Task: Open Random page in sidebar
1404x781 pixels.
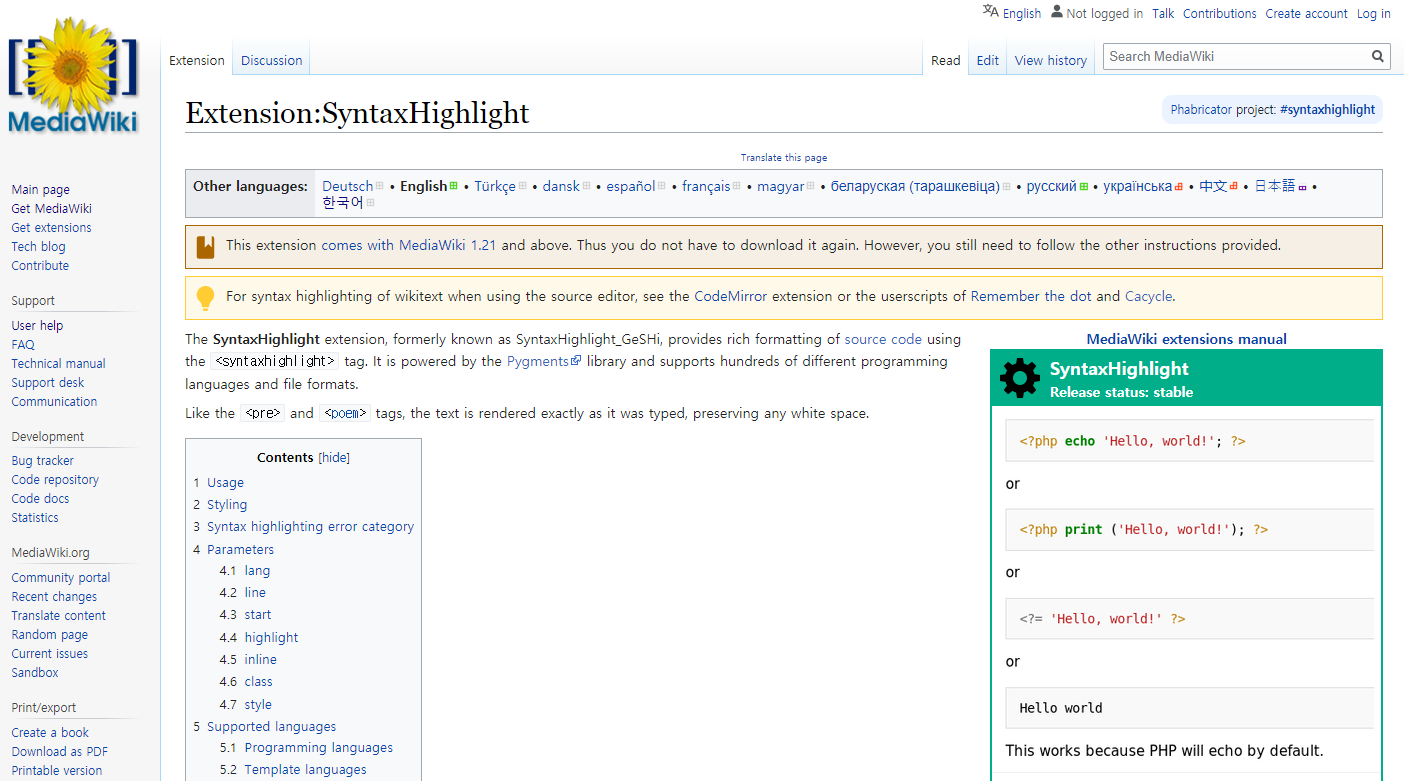Action: (50, 635)
